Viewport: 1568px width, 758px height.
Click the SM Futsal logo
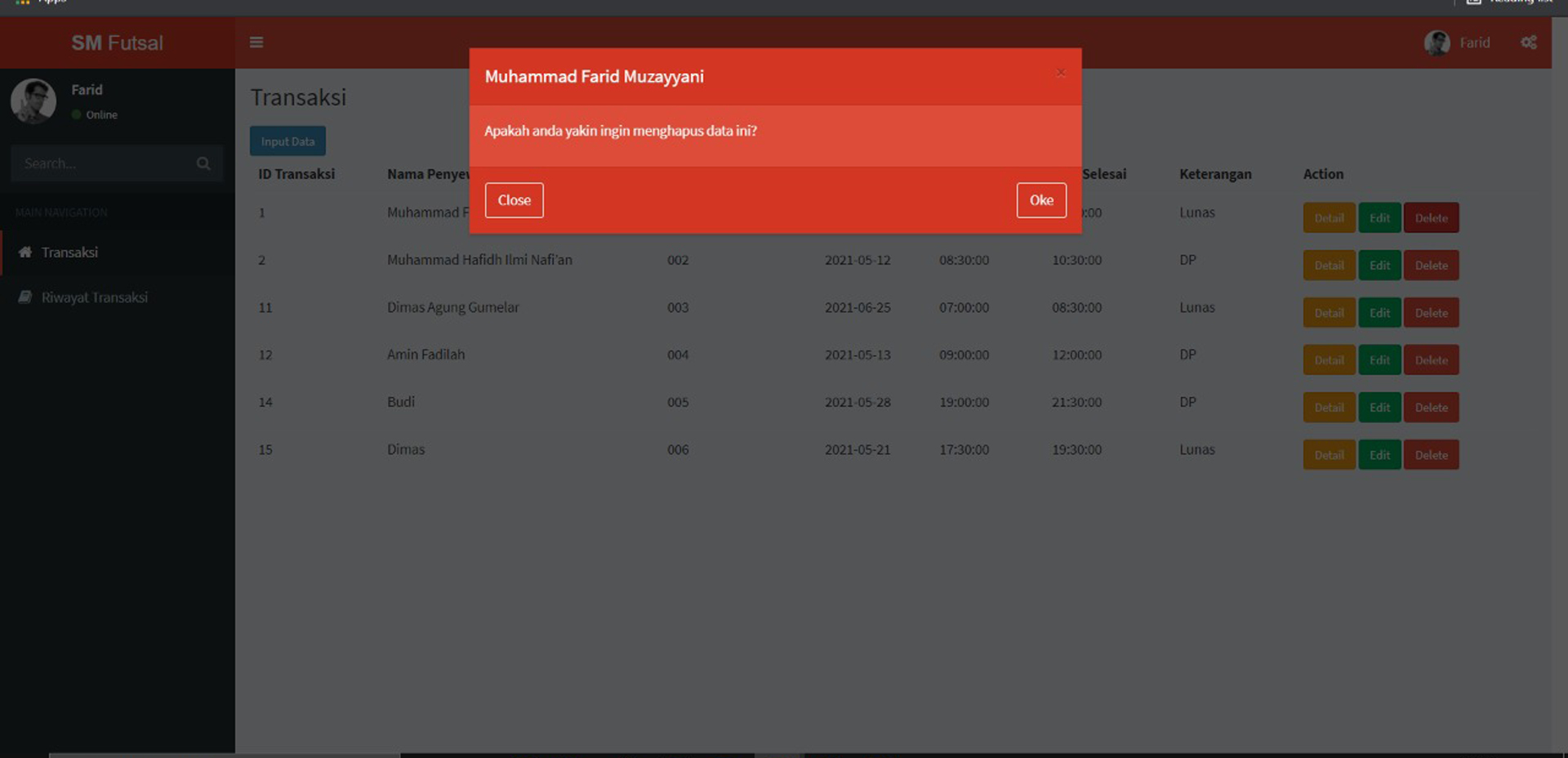118,42
